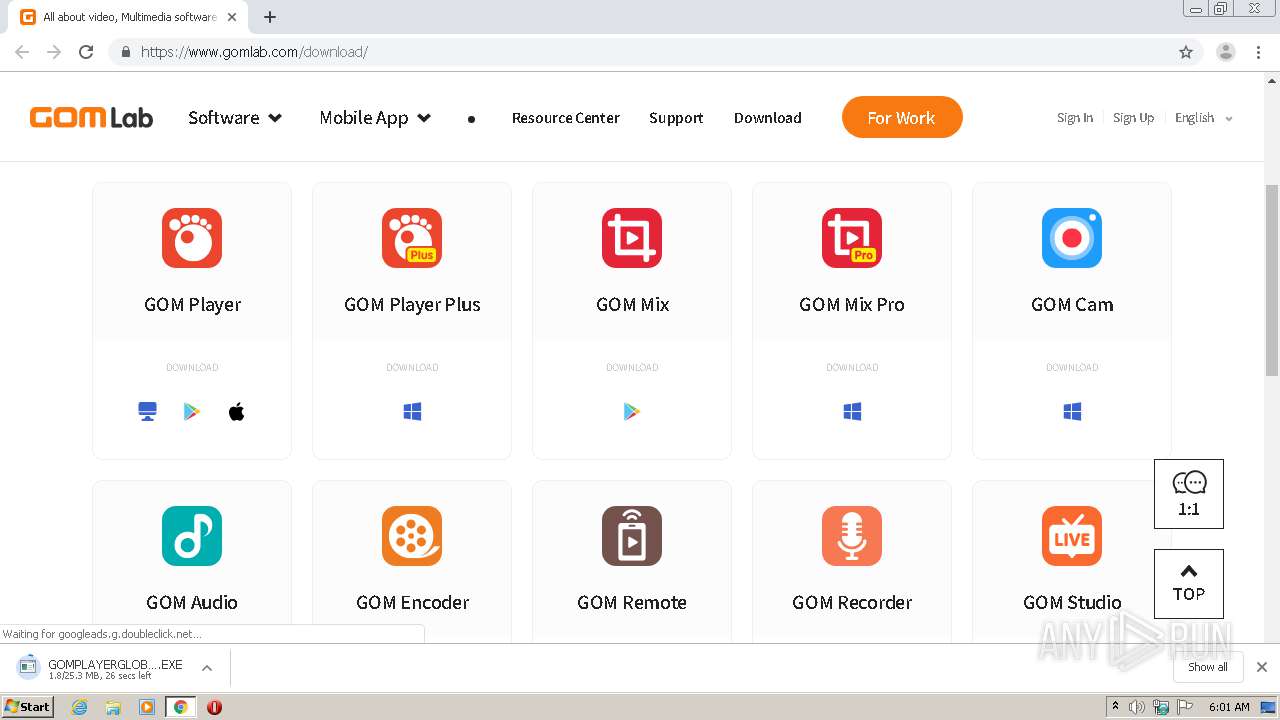Launch Internet Explorer from taskbar
The height and width of the screenshot is (720, 1280).
pyautogui.click(x=80, y=707)
